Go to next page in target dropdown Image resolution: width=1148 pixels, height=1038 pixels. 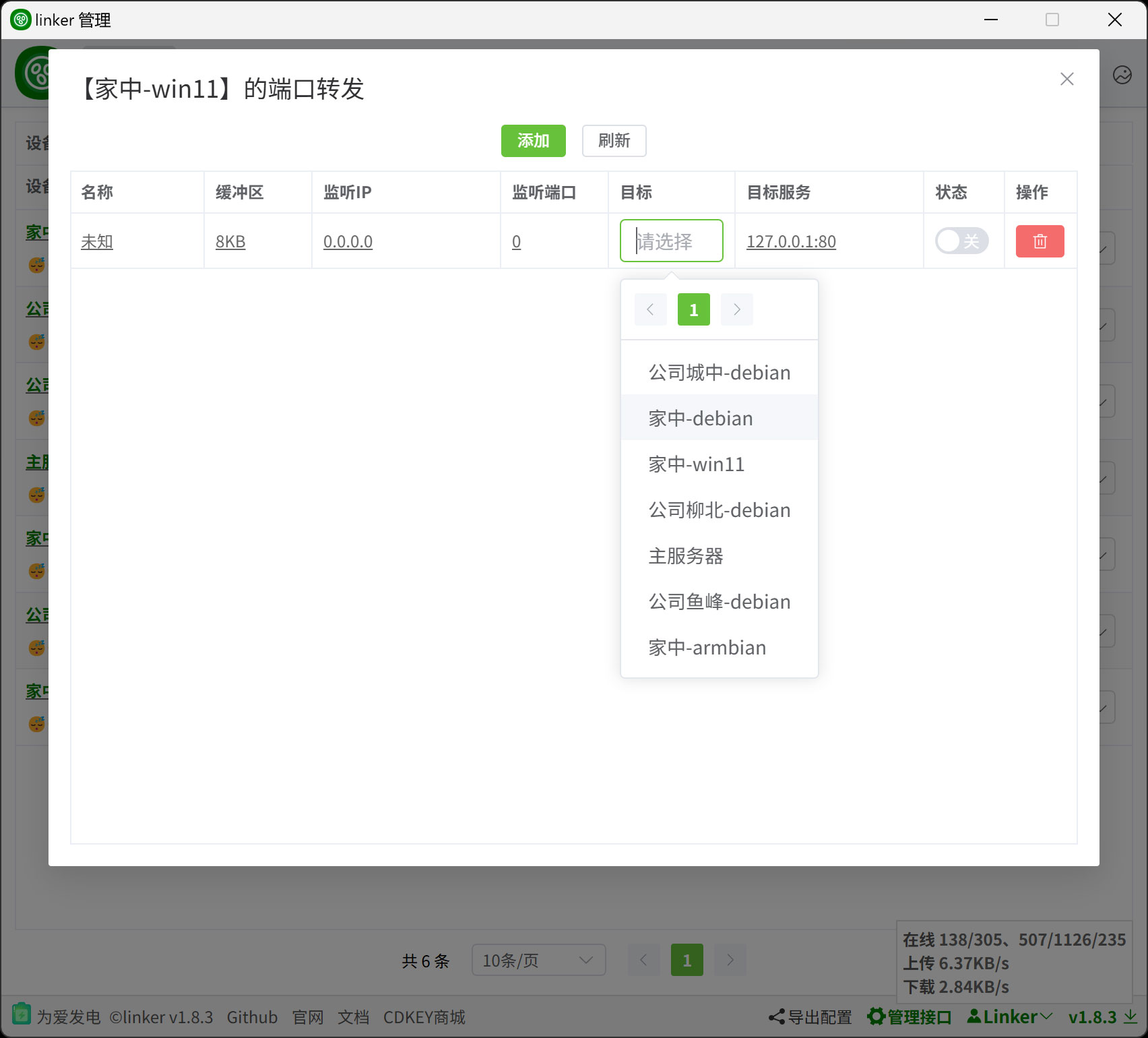pyautogui.click(x=736, y=309)
